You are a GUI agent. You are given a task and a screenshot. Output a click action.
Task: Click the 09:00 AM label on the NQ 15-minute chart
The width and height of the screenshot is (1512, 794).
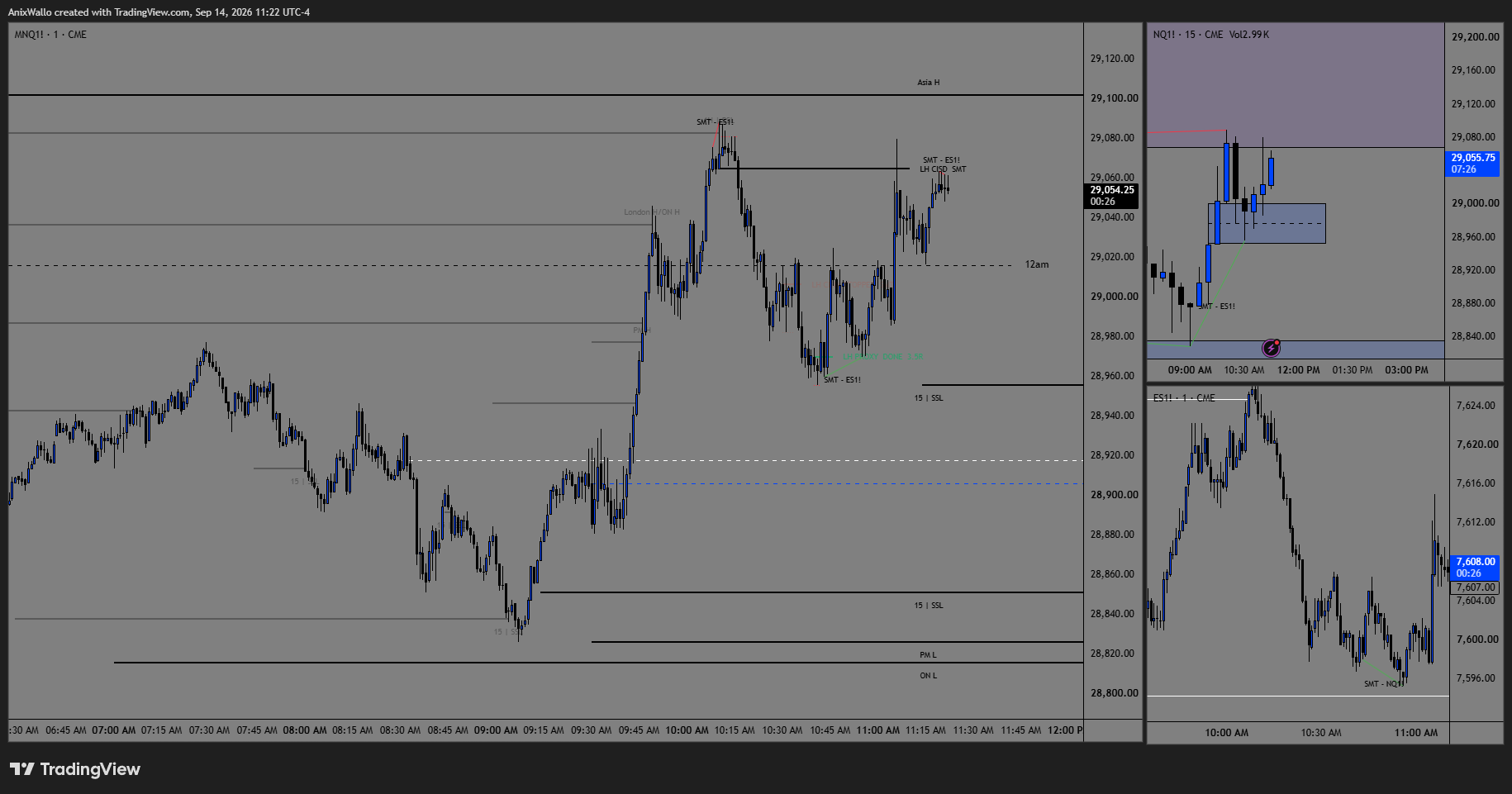tap(1190, 370)
